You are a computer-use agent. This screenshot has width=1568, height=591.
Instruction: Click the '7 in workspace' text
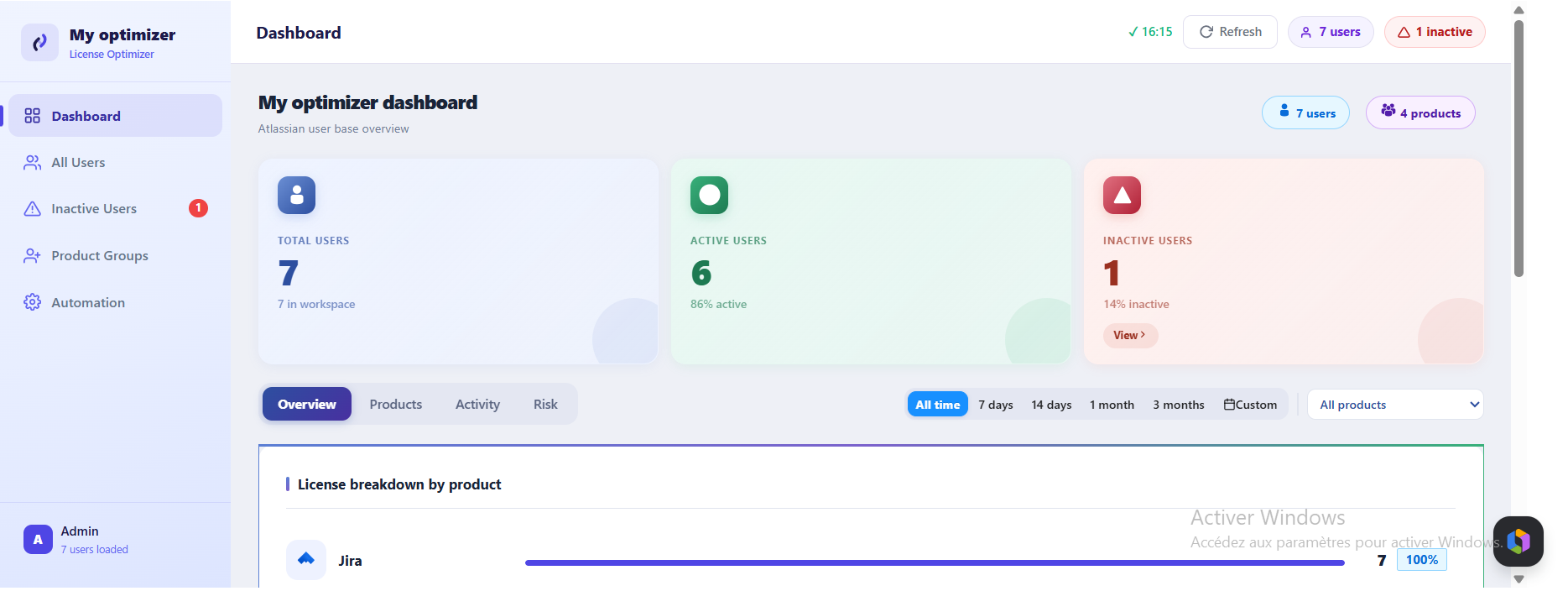(316, 304)
